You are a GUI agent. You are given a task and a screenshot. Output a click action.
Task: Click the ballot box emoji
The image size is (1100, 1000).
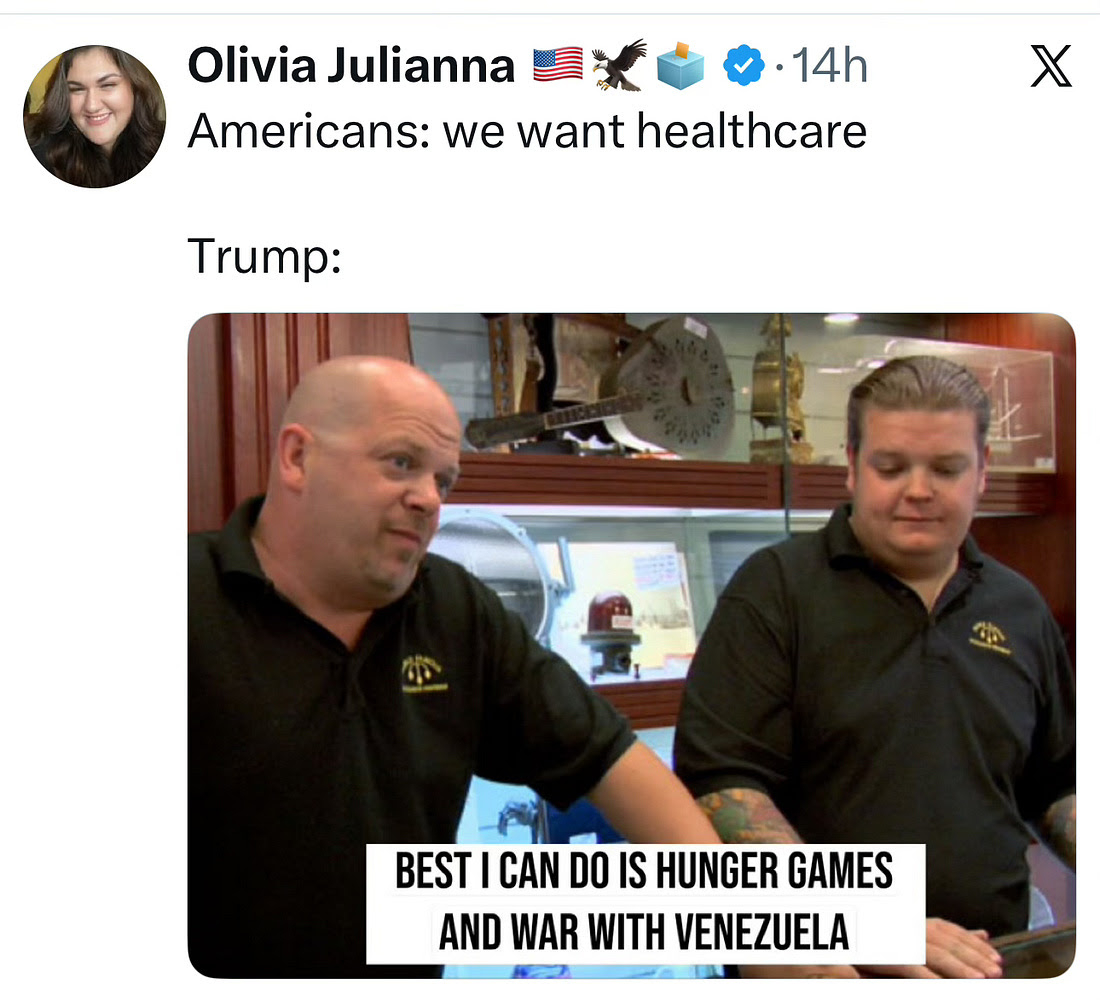click(x=680, y=66)
